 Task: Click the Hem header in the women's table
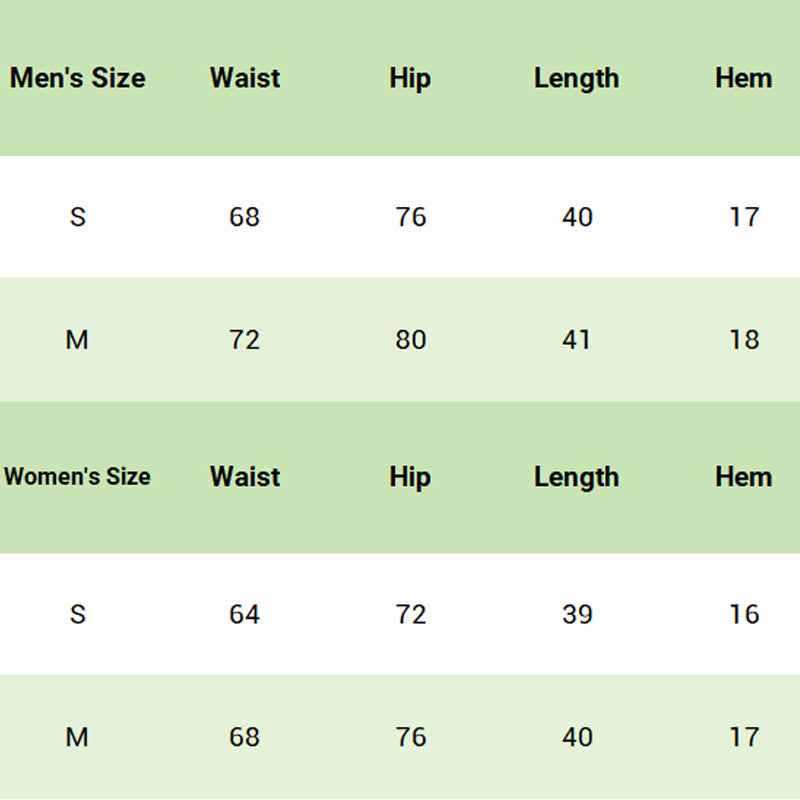[743, 477]
